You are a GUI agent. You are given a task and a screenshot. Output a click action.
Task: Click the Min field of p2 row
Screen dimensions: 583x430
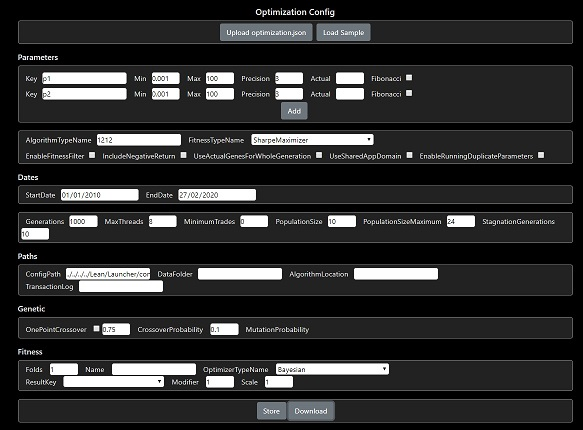(x=165, y=94)
